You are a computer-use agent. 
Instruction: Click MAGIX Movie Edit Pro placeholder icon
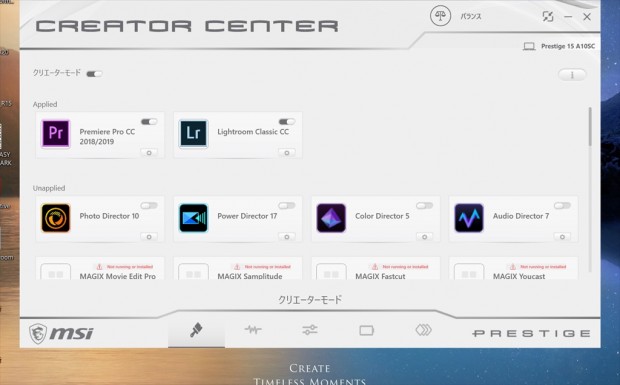[56, 272]
